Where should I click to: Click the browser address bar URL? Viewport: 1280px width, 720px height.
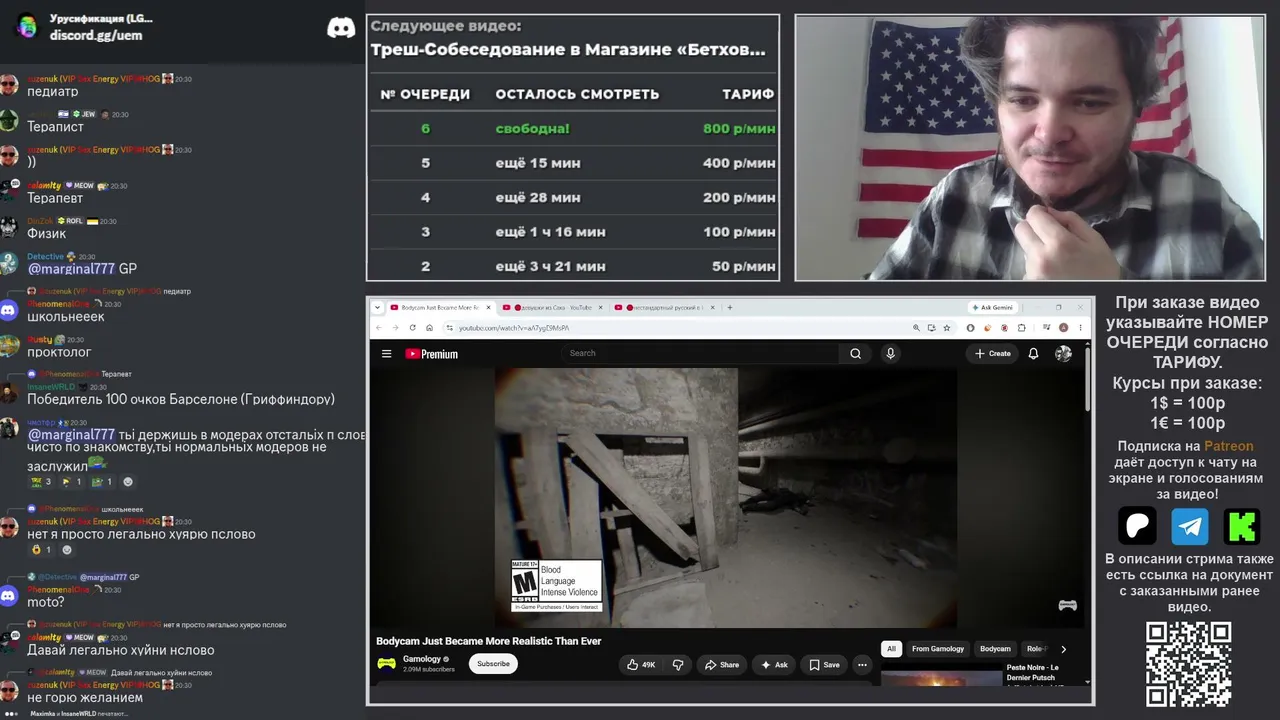[514, 328]
